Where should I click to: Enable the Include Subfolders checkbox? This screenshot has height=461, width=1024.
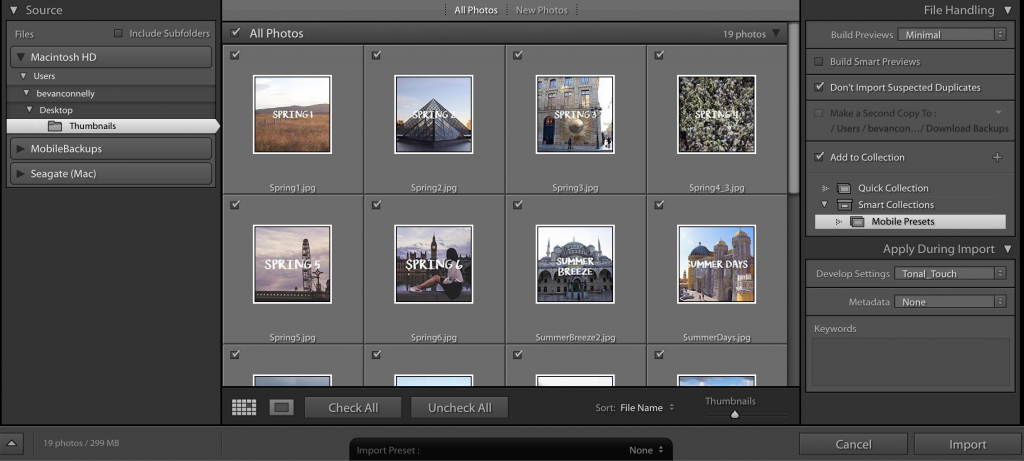pyautogui.click(x=118, y=33)
